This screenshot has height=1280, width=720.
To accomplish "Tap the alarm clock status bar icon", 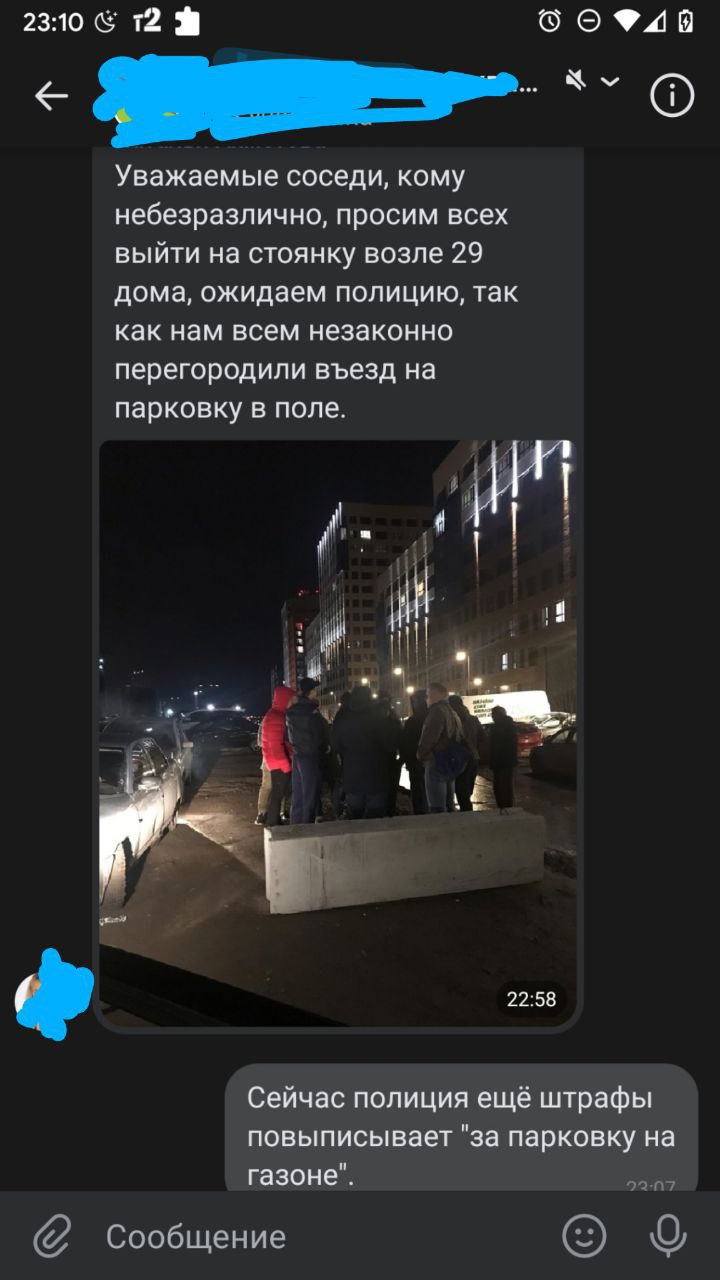I will pos(549,21).
